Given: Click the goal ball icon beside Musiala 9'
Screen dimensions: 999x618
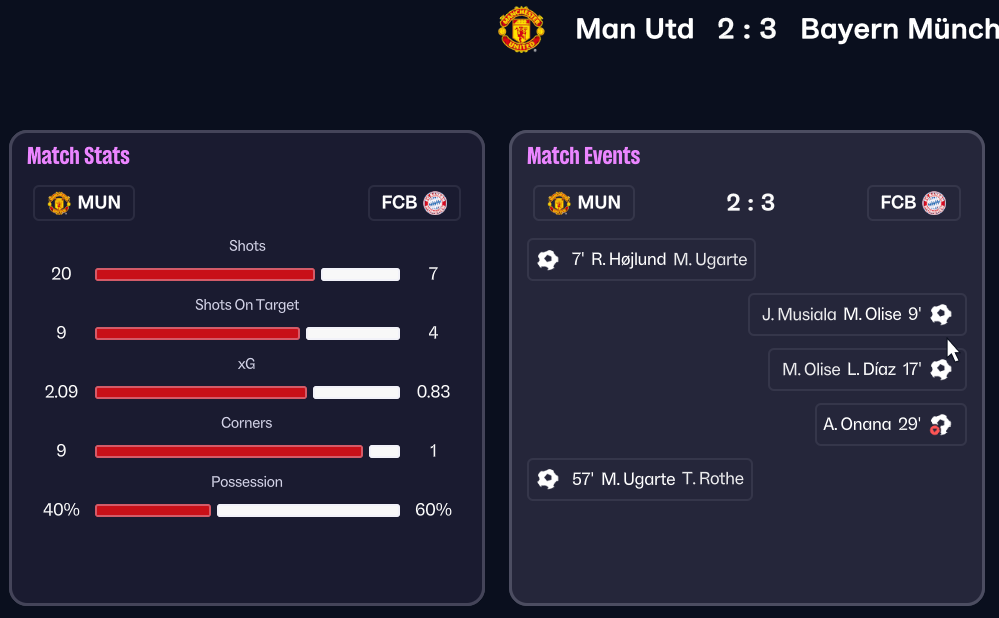Looking at the screenshot, I should (940, 314).
